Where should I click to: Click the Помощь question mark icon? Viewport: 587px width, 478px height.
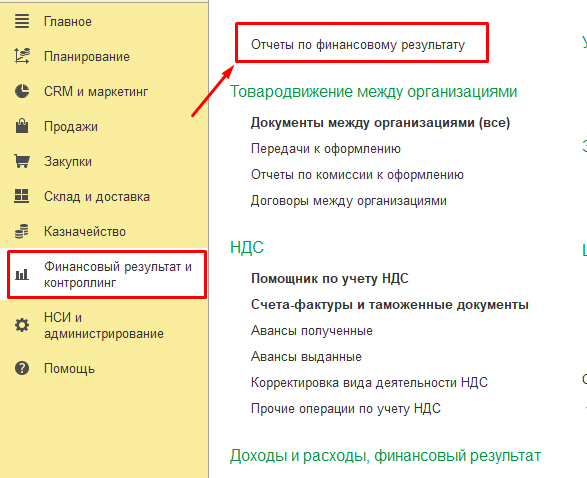point(22,368)
